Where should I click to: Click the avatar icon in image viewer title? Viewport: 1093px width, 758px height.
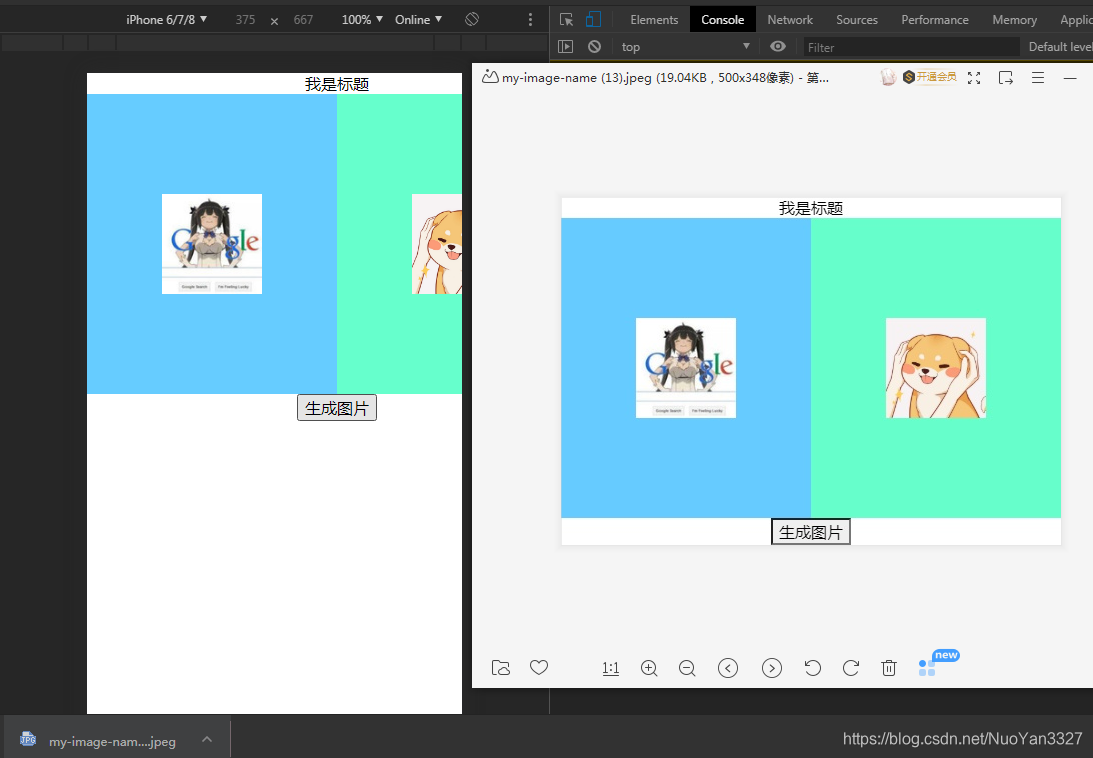coord(888,77)
